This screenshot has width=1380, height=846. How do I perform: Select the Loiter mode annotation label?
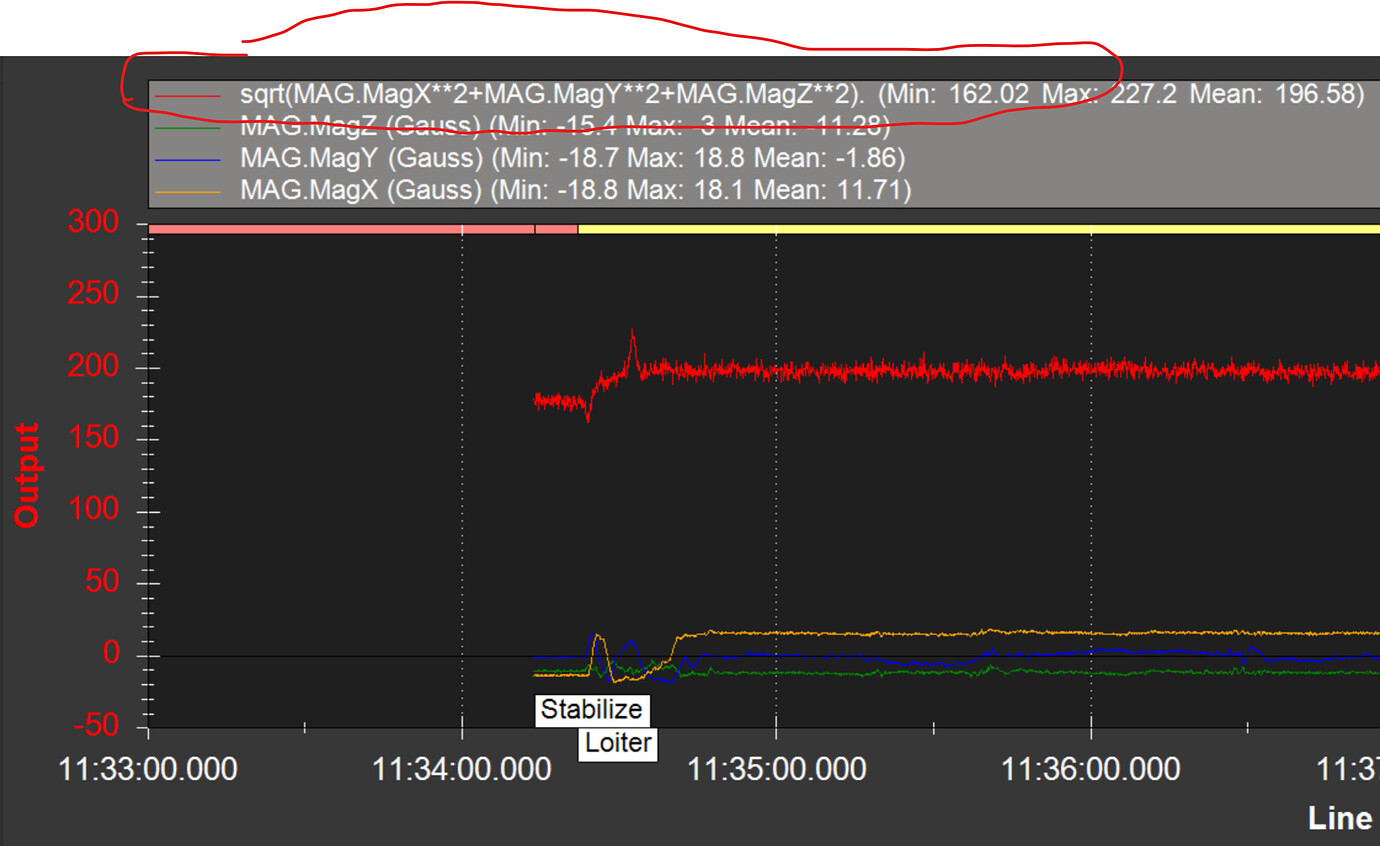pyautogui.click(x=616, y=742)
